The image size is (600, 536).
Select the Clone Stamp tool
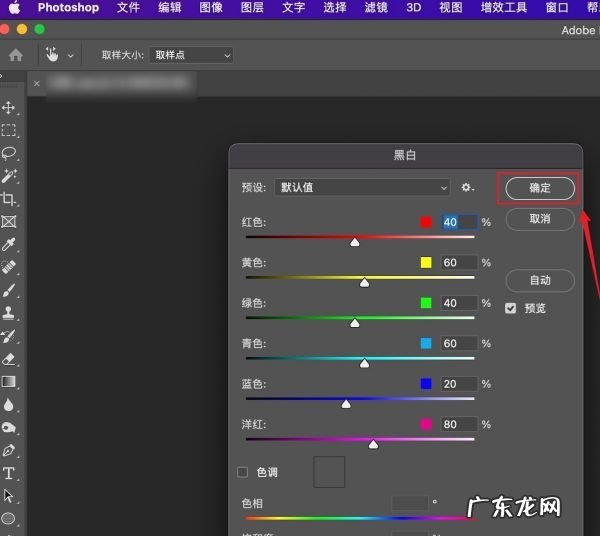coord(9,313)
